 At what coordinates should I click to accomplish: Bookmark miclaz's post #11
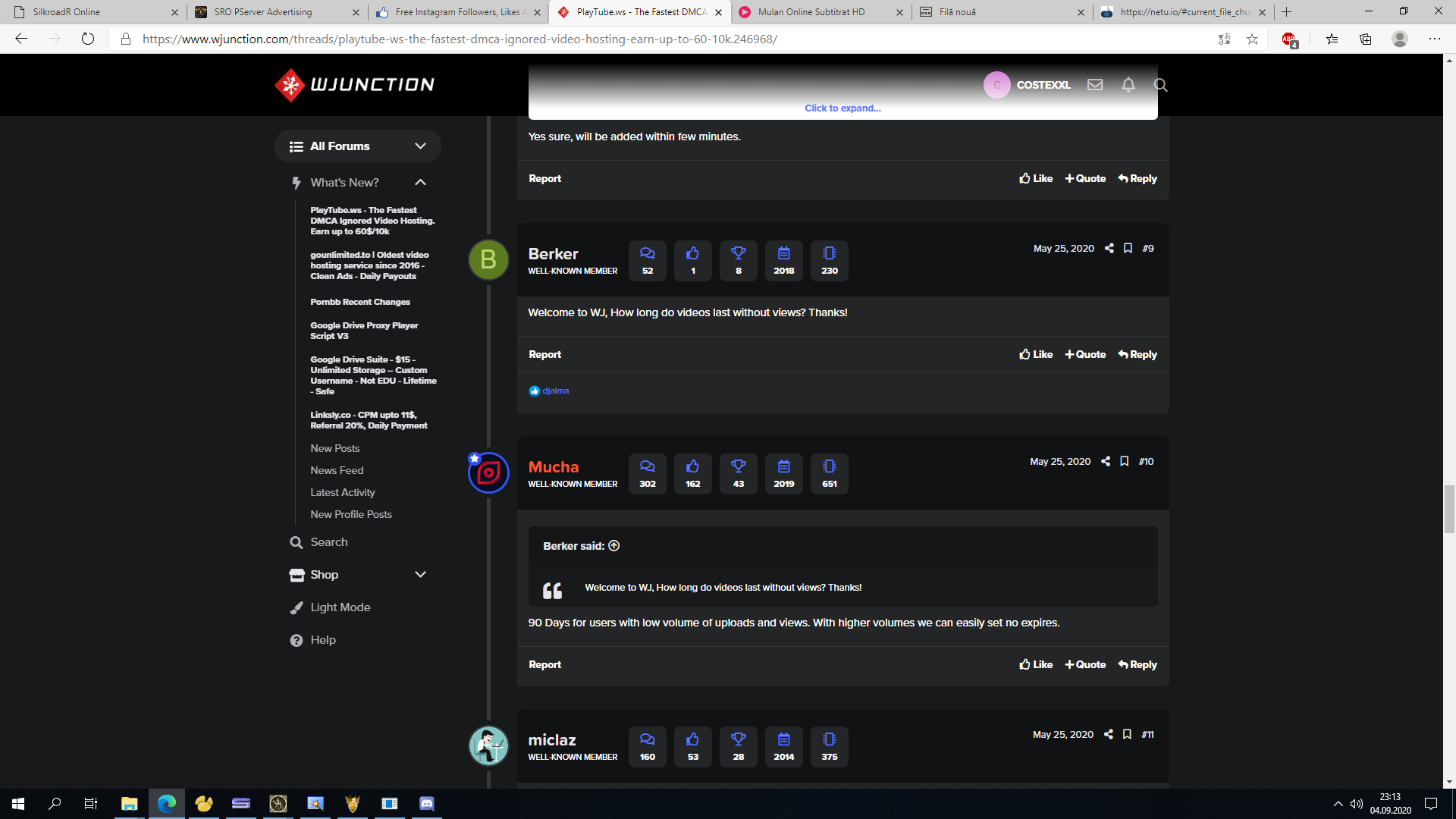click(1127, 735)
